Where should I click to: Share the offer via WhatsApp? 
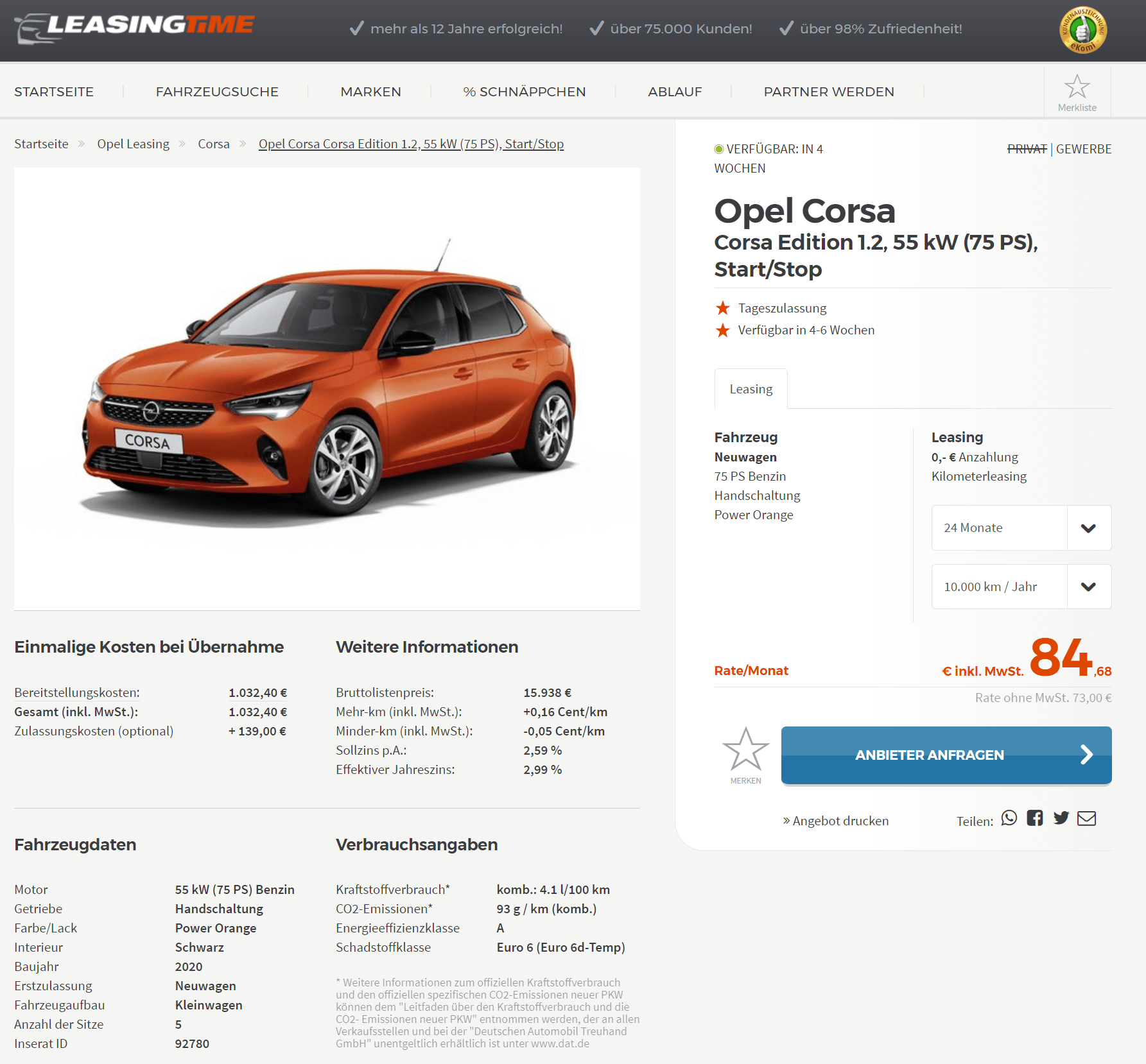[x=1009, y=818]
